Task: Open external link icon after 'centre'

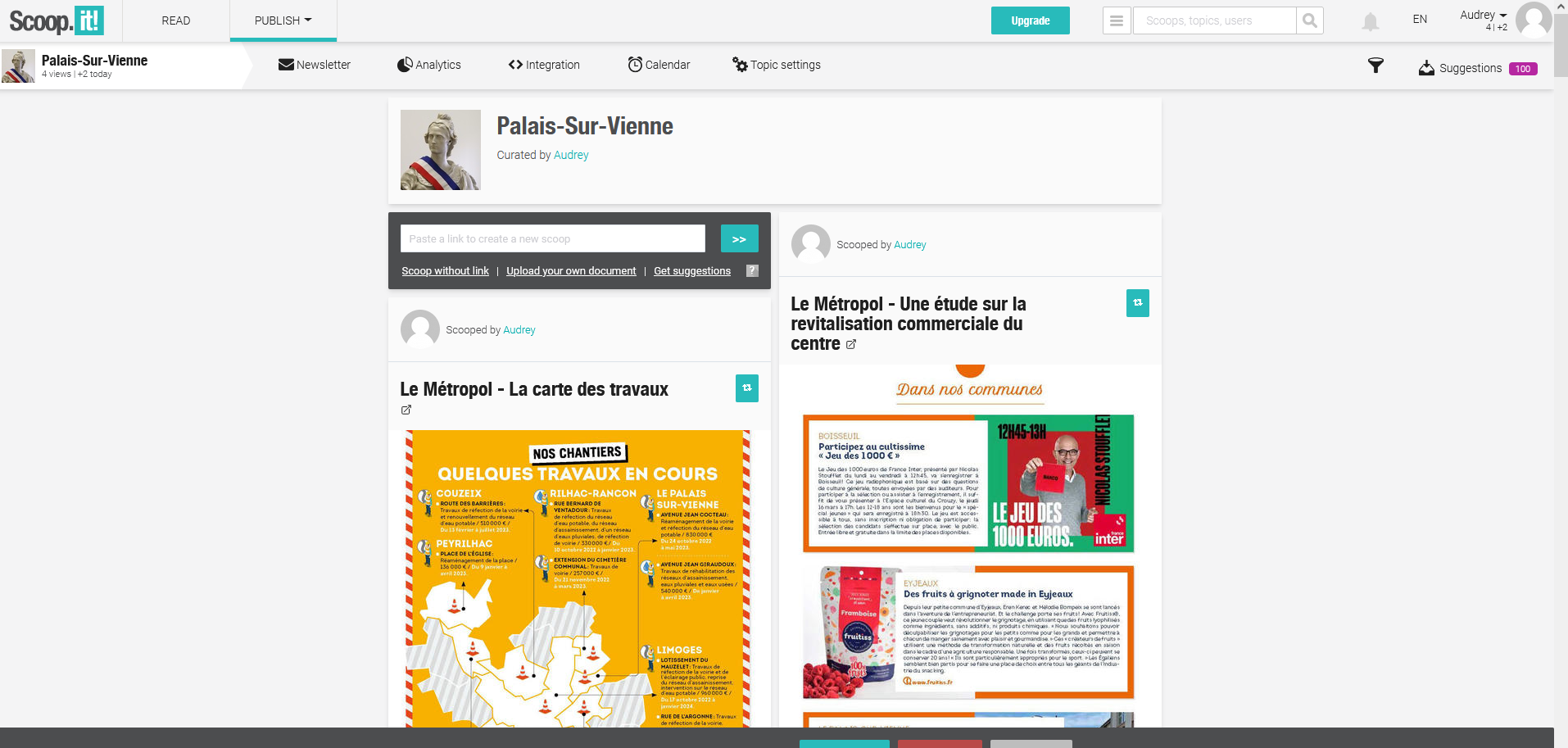Action: [x=851, y=345]
